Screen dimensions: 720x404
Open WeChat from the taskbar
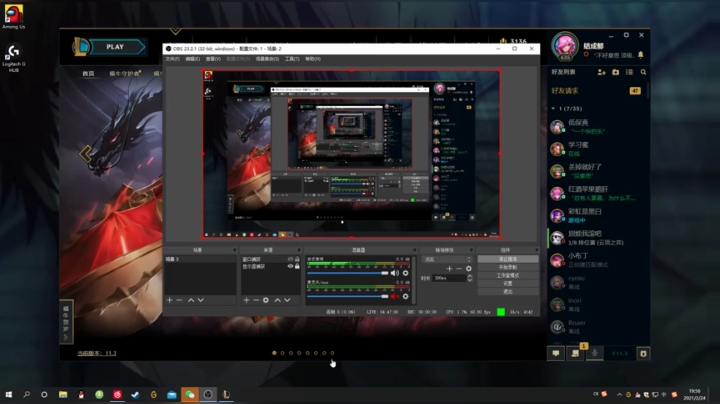click(190, 394)
